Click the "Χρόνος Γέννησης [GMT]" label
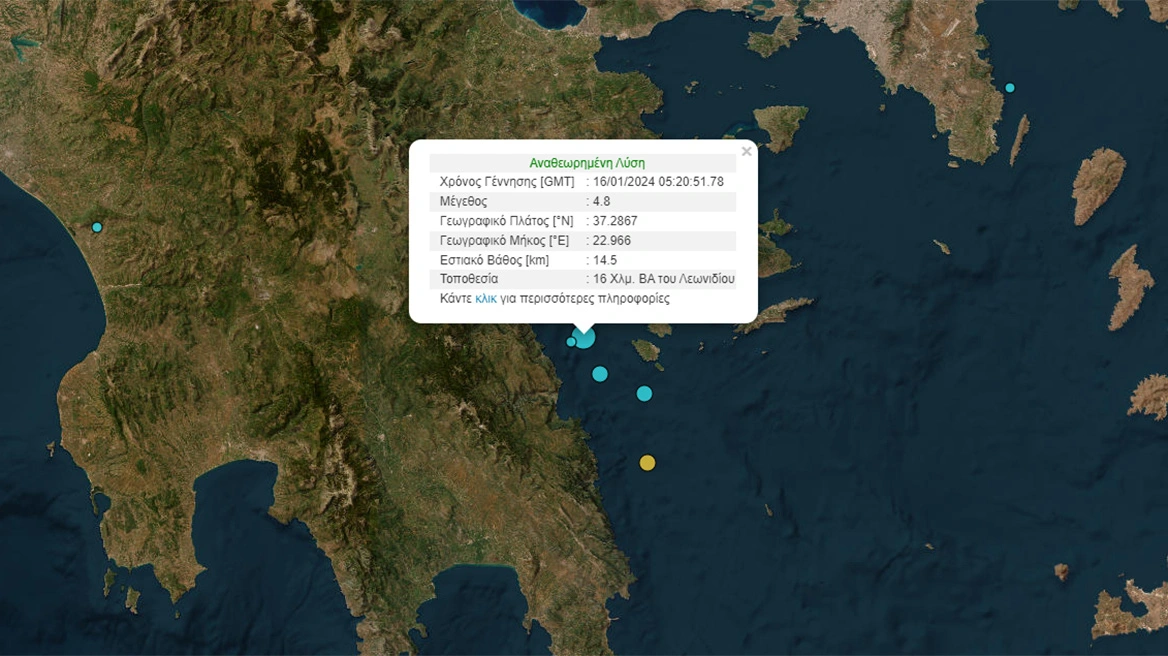The height and width of the screenshot is (656, 1168). 507,182
